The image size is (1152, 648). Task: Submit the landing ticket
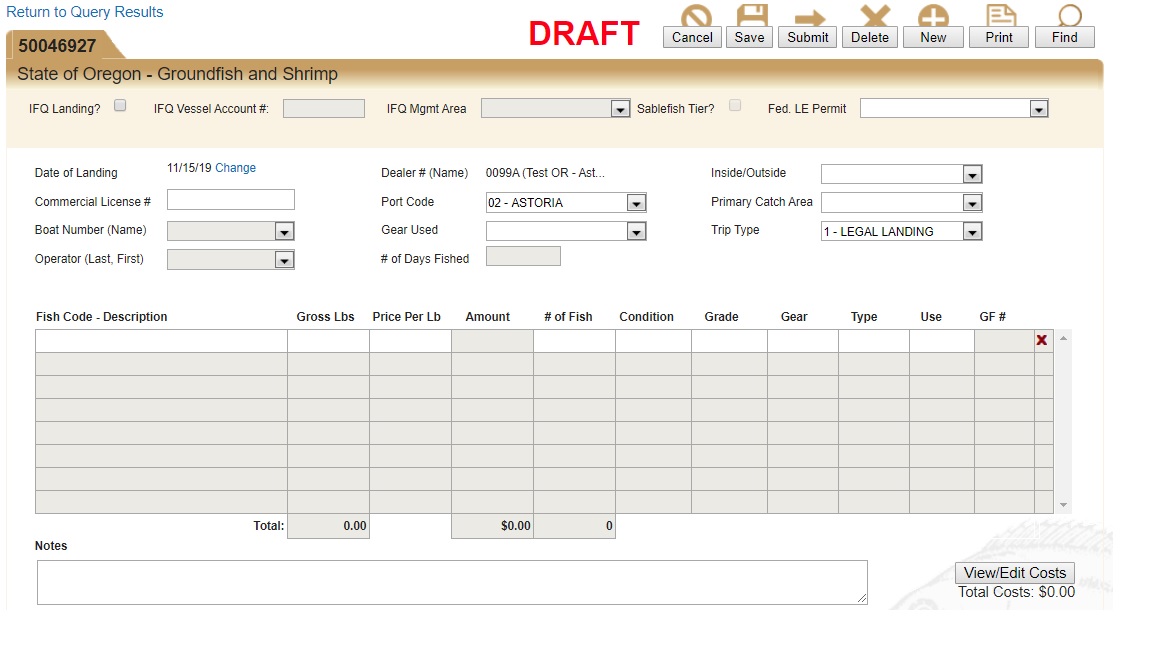coord(808,37)
